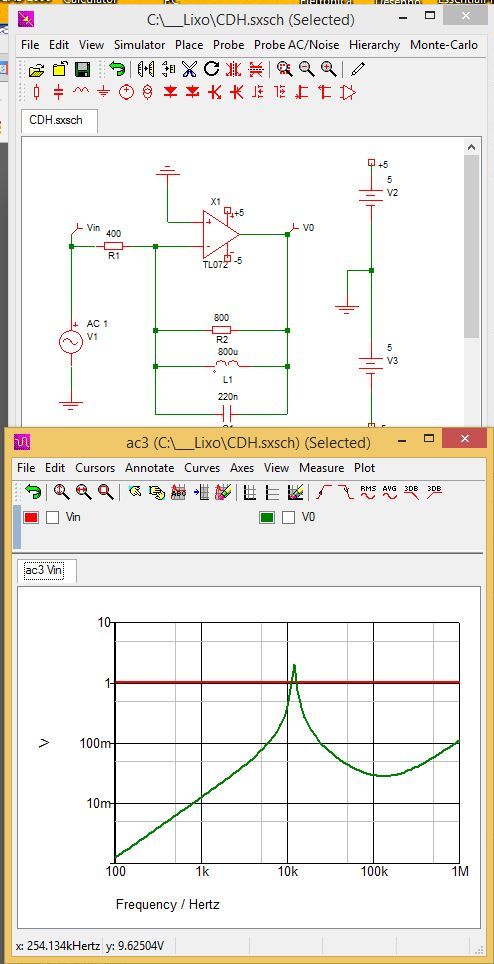Save the schematic with floppy disk icon
This screenshot has height=964, width=494.
pyautogui.click(x=82, y=69)
